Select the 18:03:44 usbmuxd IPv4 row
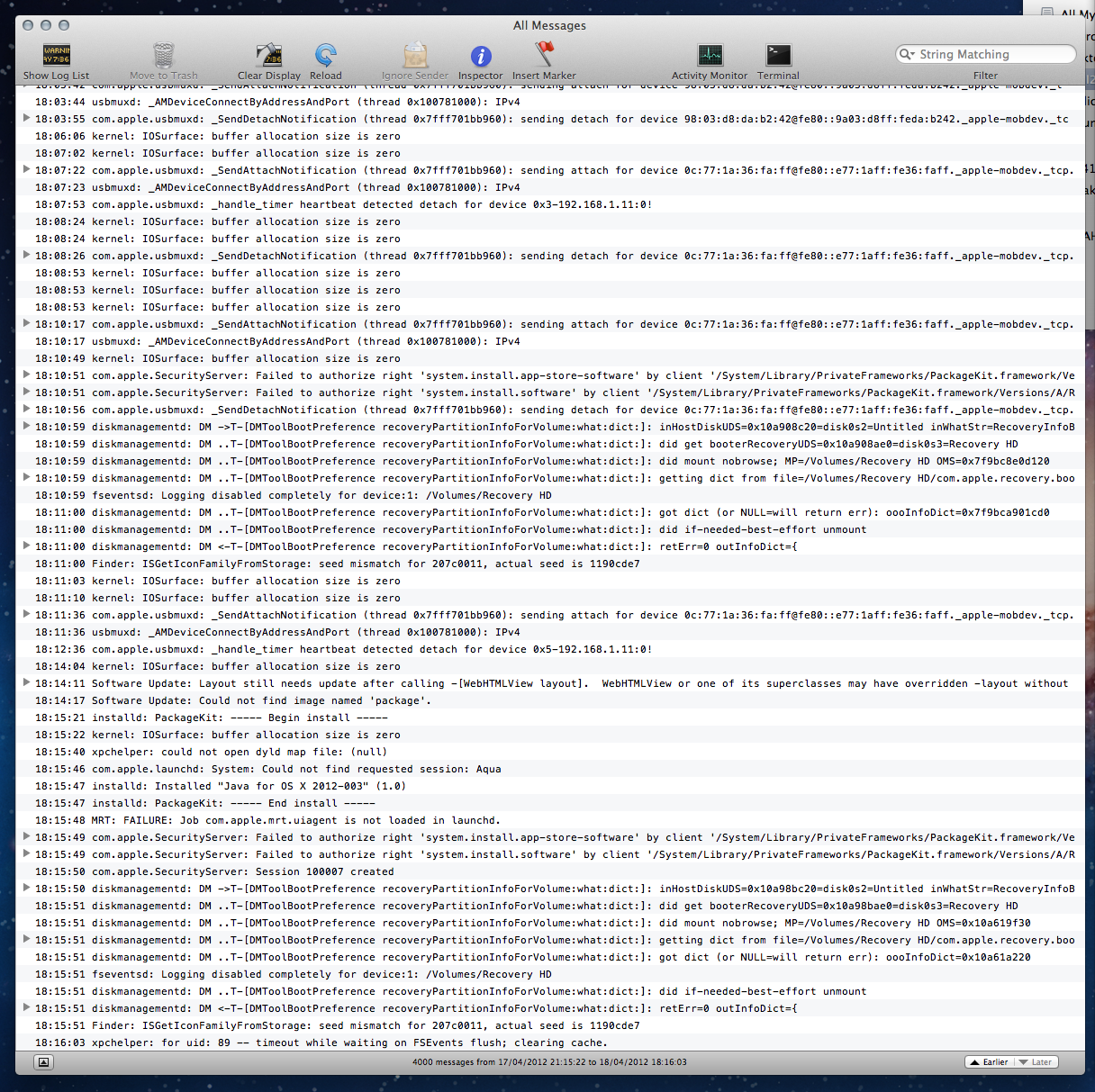Screen dimensions: 1095x1092 pyautogui.click(x=550, y=102)
